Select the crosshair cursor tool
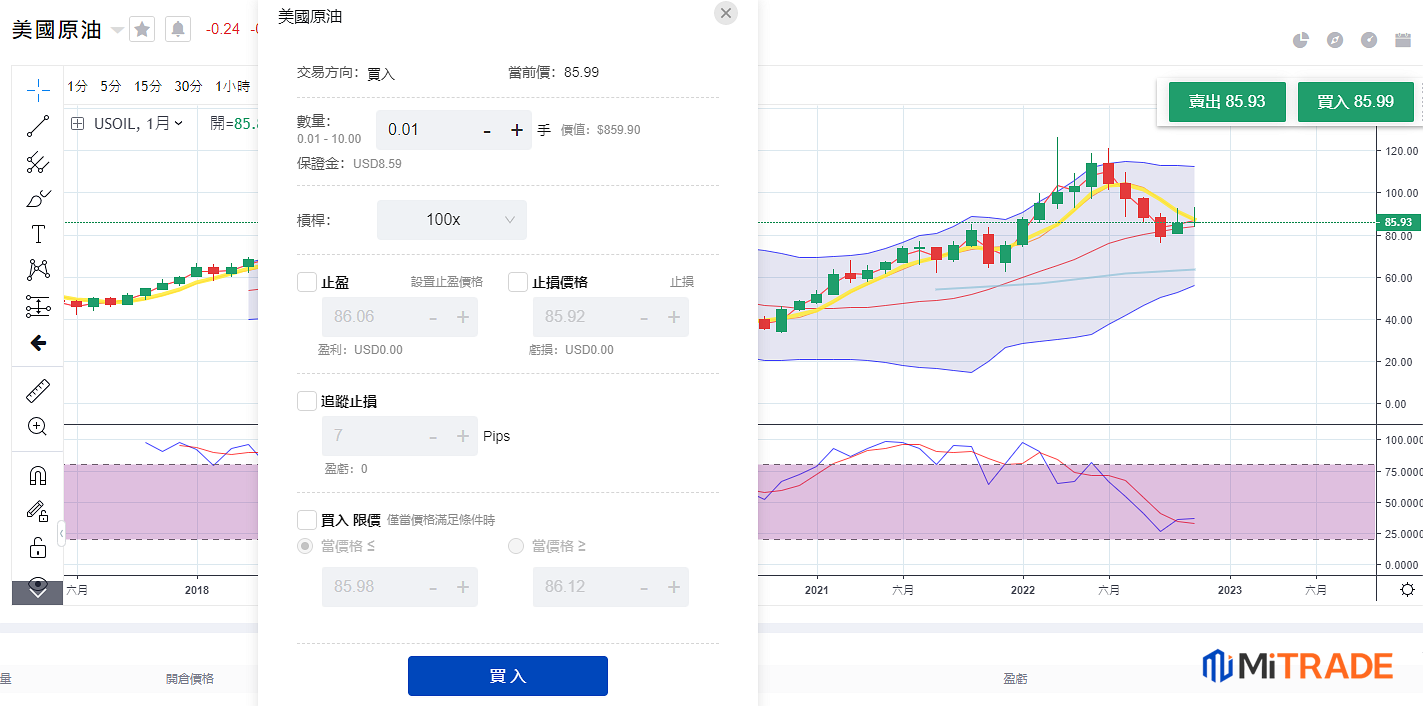Image resolution: width=1423 pixels, height=706 pixels. coord(38,90)
